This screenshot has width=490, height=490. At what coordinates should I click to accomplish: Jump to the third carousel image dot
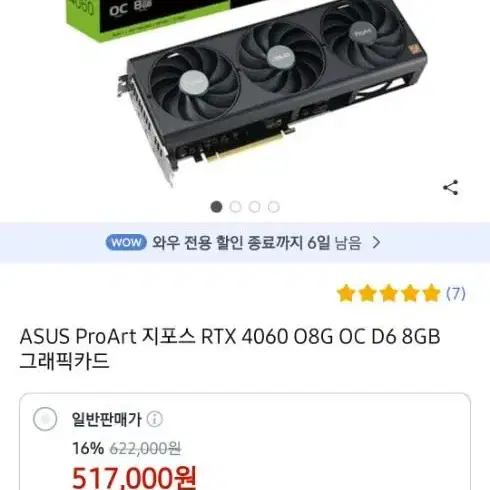point(254,207)
